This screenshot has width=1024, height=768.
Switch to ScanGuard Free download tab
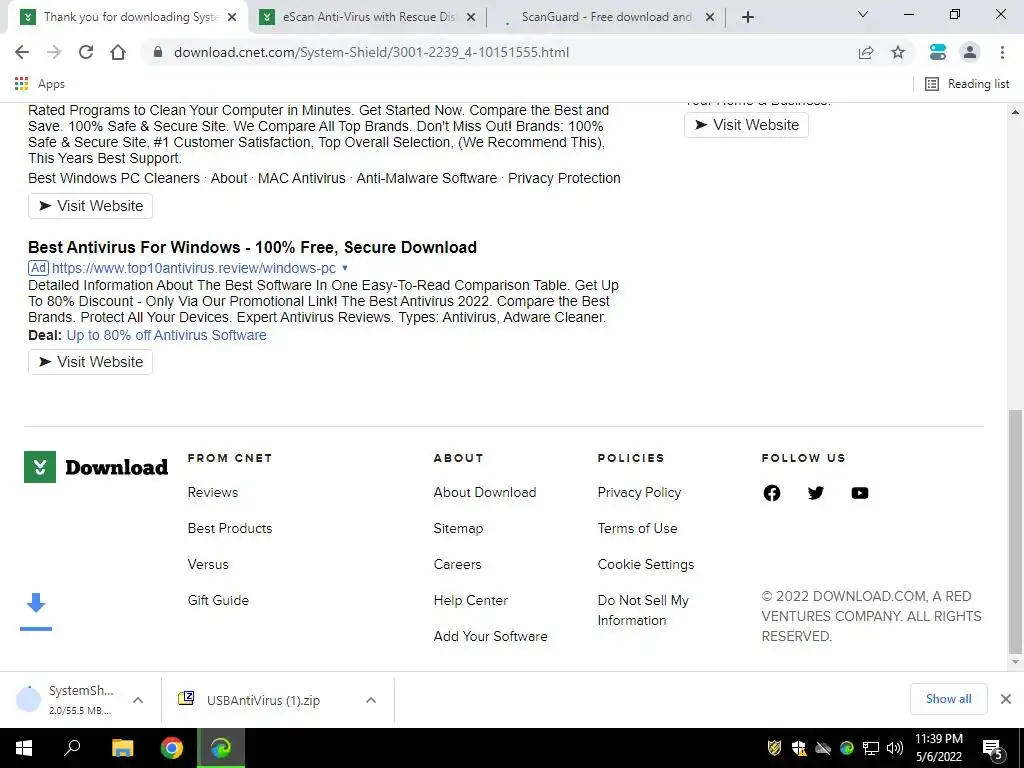tap(606, 17)
